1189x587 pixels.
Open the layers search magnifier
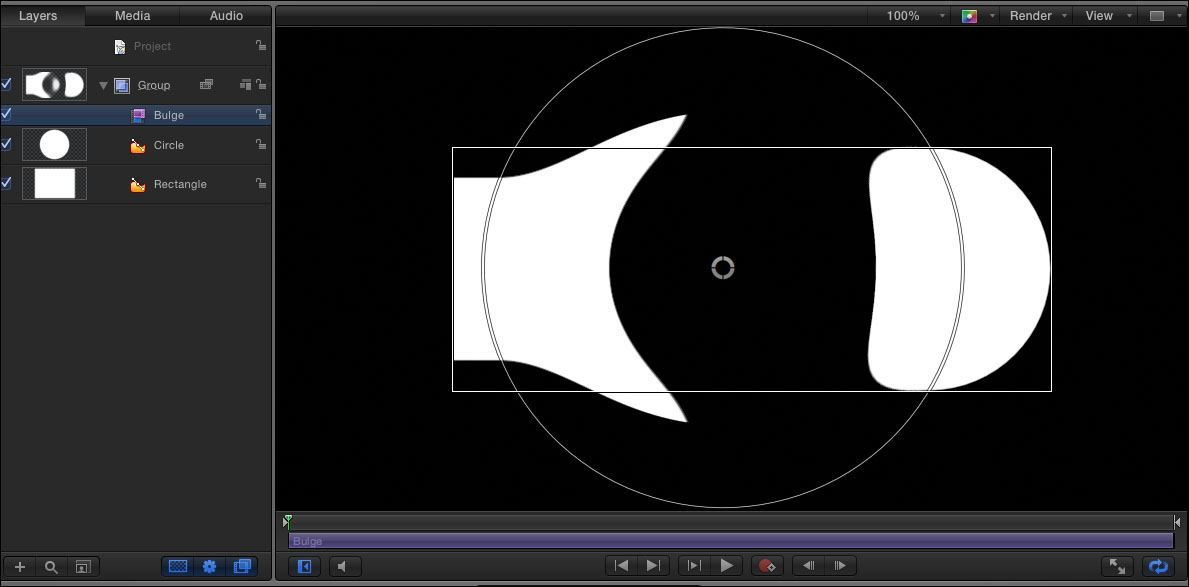pos(51,566)
